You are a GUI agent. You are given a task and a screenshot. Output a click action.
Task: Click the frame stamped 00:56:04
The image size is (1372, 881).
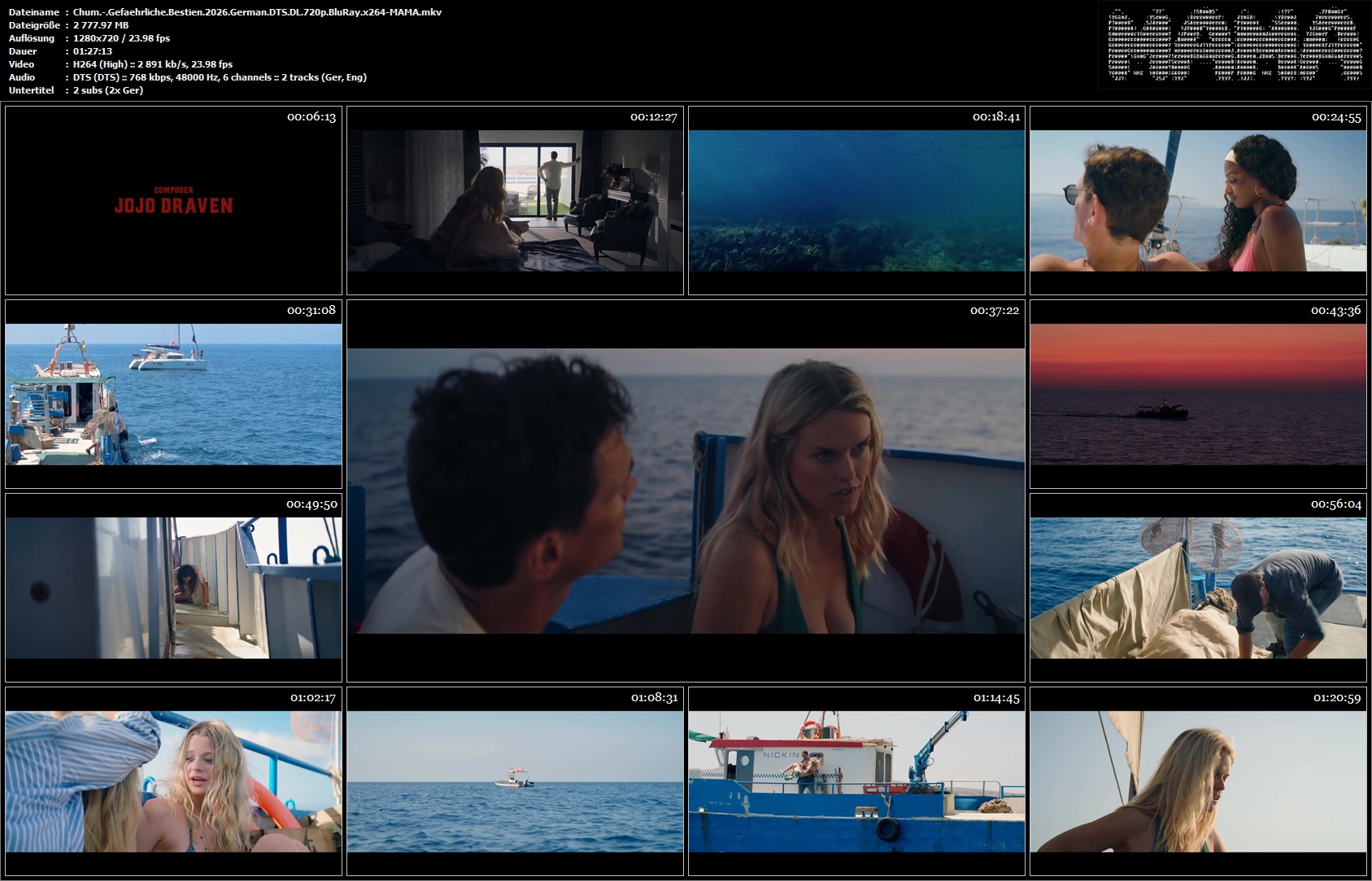pos(1198,587)
